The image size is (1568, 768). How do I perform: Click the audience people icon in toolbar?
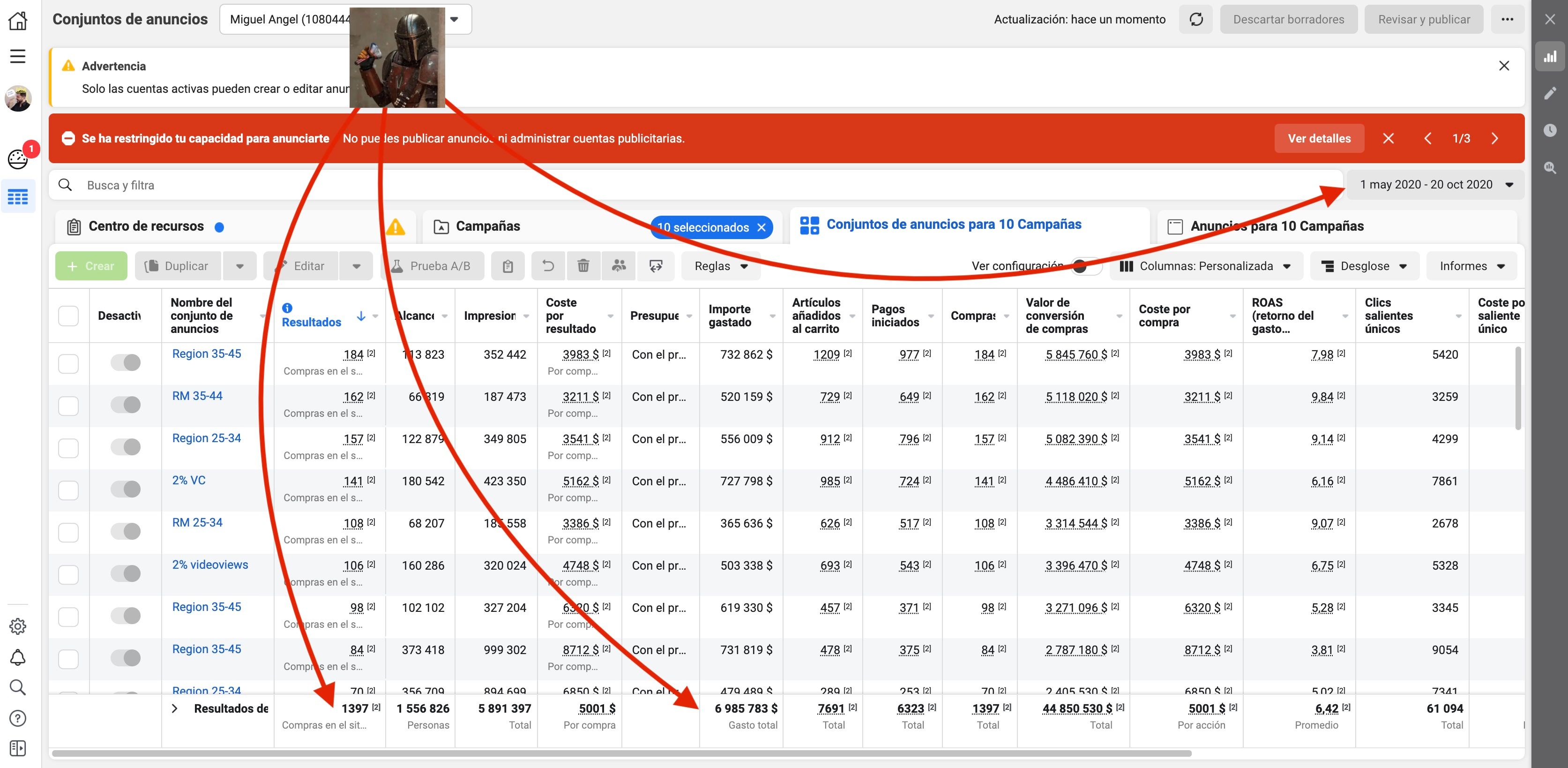619,266
